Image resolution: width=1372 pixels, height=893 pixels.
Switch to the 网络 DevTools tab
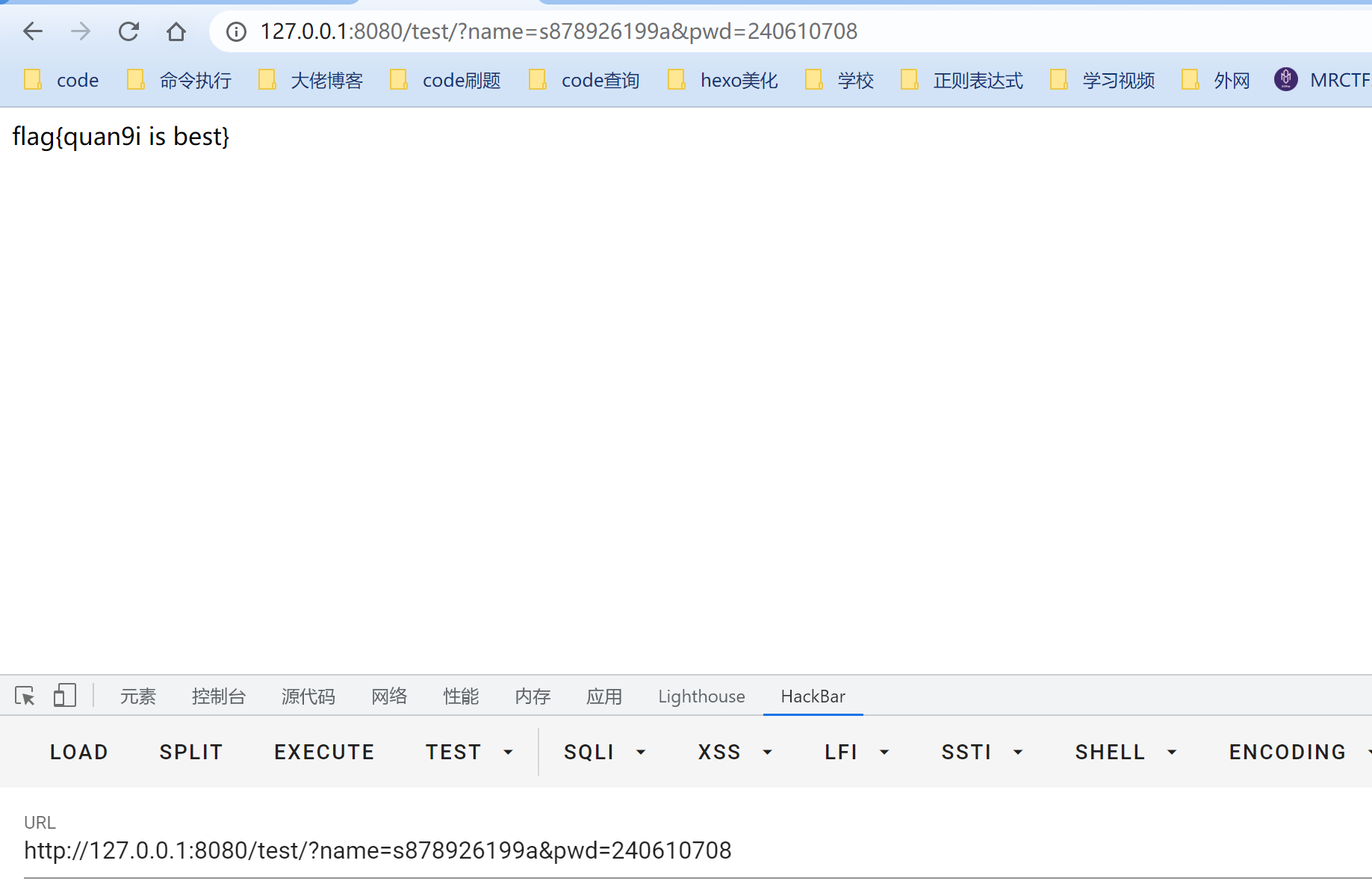pos(389,696)
